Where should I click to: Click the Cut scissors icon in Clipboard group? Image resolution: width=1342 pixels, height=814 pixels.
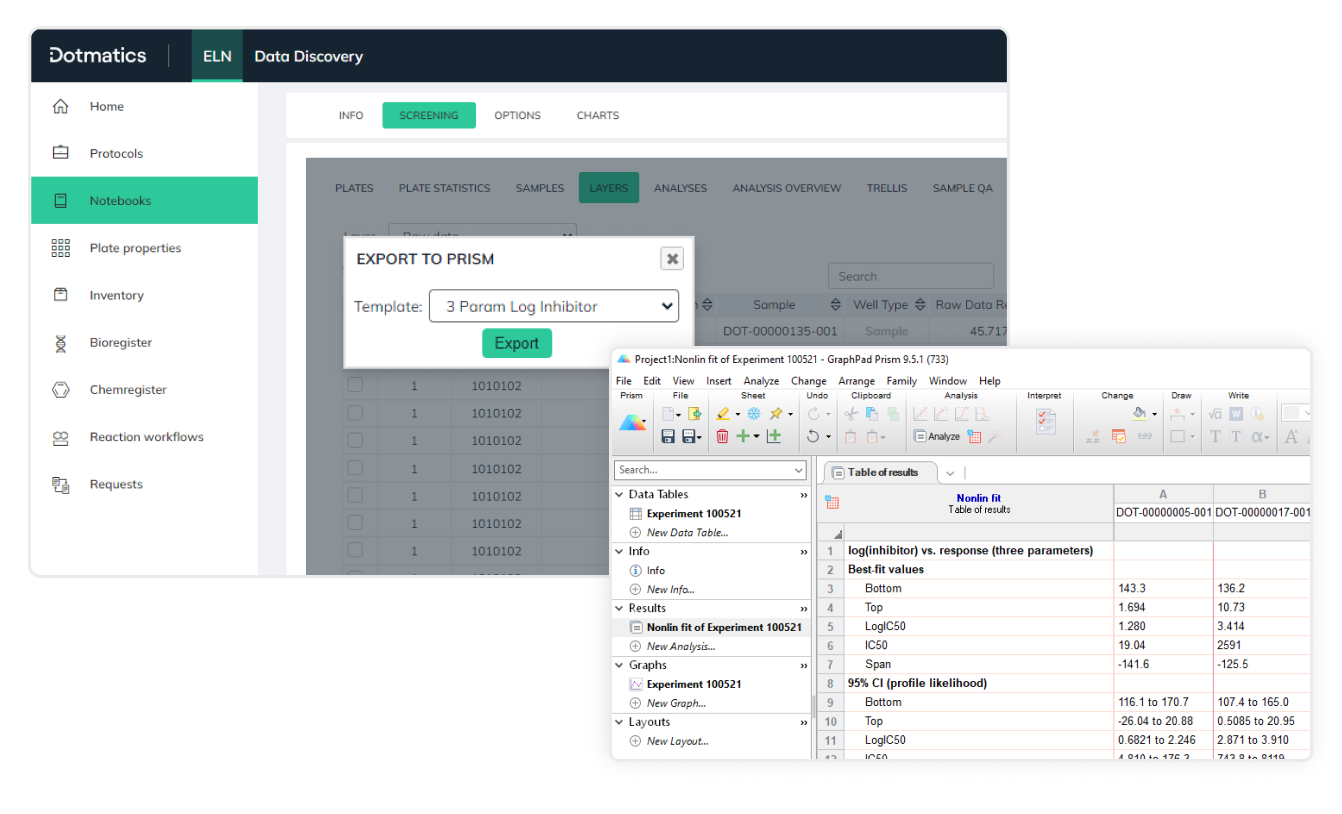tap(851, 413)
